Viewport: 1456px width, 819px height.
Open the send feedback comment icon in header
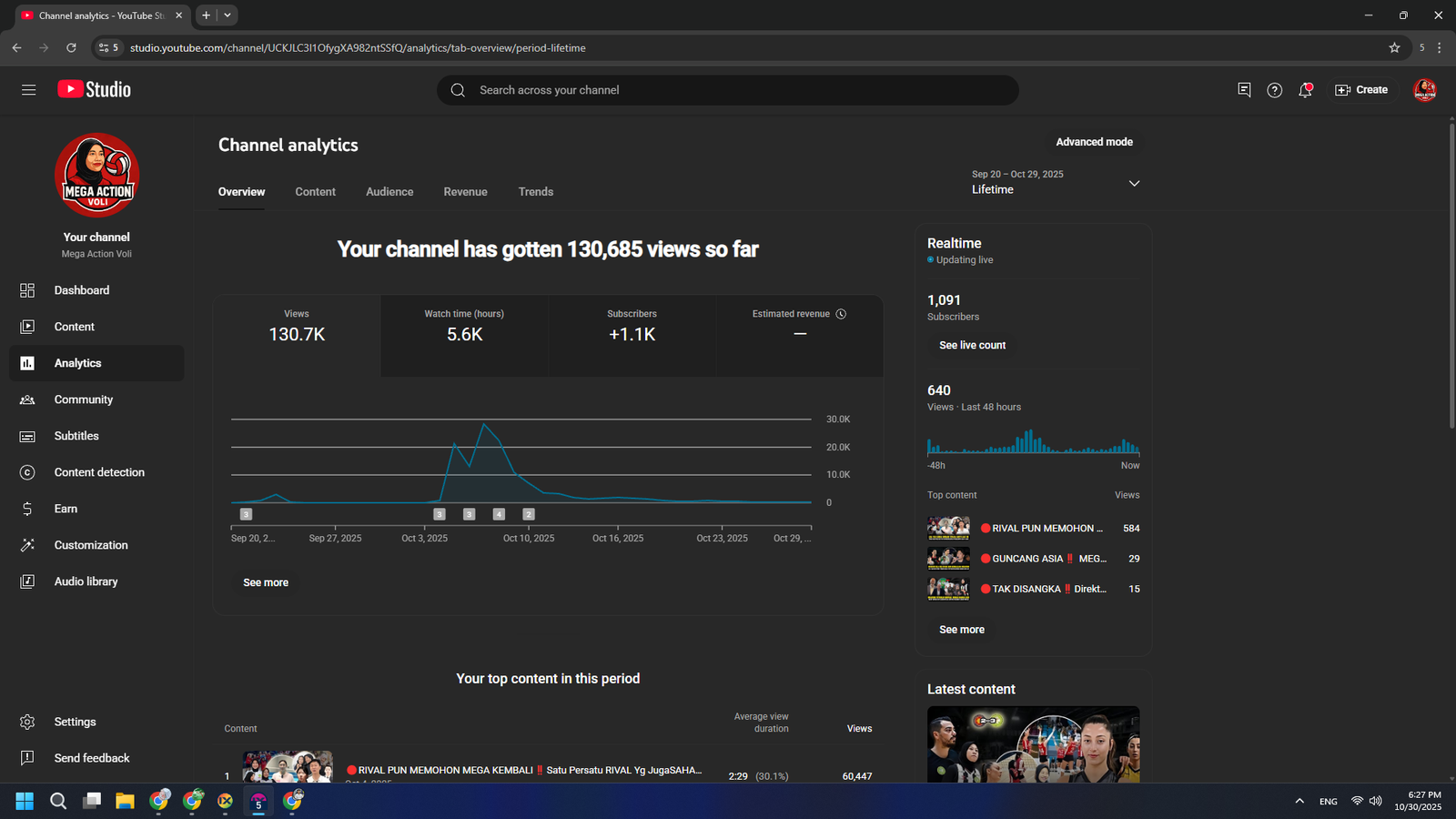(1244, 90)
